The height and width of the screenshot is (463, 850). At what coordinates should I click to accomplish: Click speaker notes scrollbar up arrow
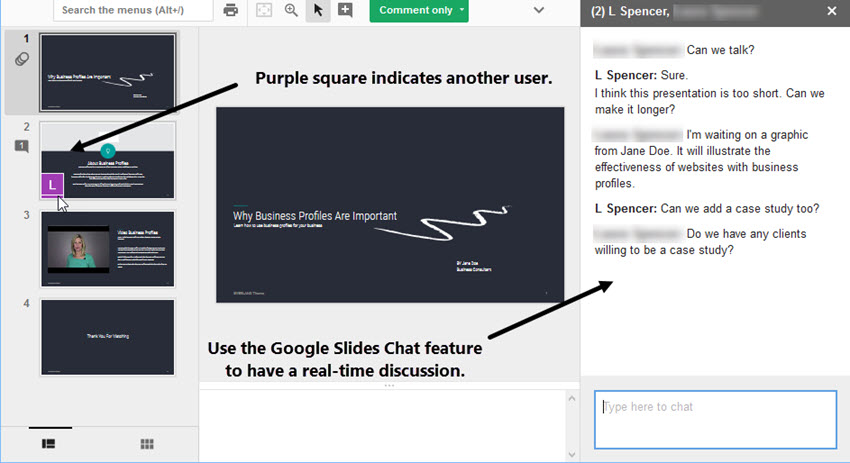tap(571, 398)
